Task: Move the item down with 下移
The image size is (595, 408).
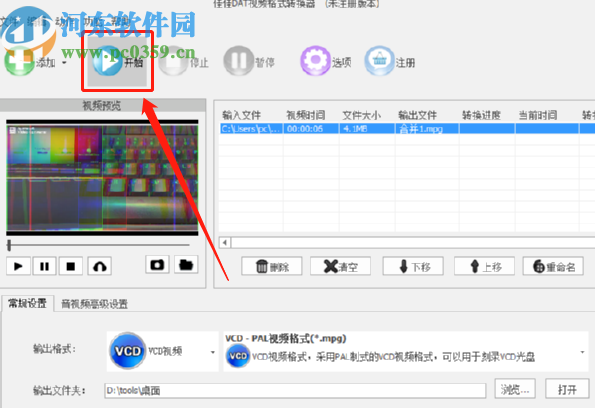Action: 413,266
